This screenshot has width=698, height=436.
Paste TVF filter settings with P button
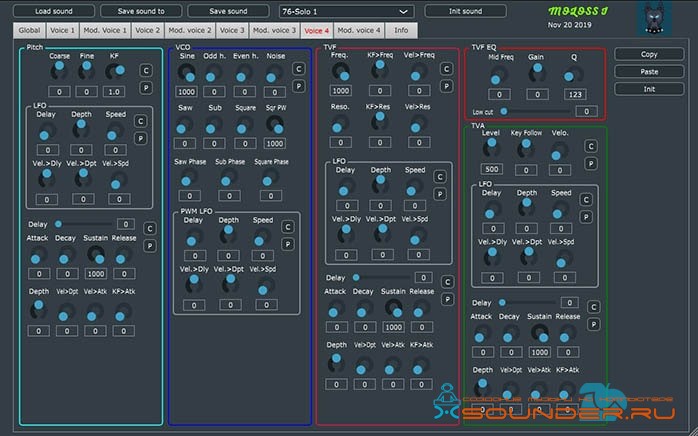coord(446,86)
